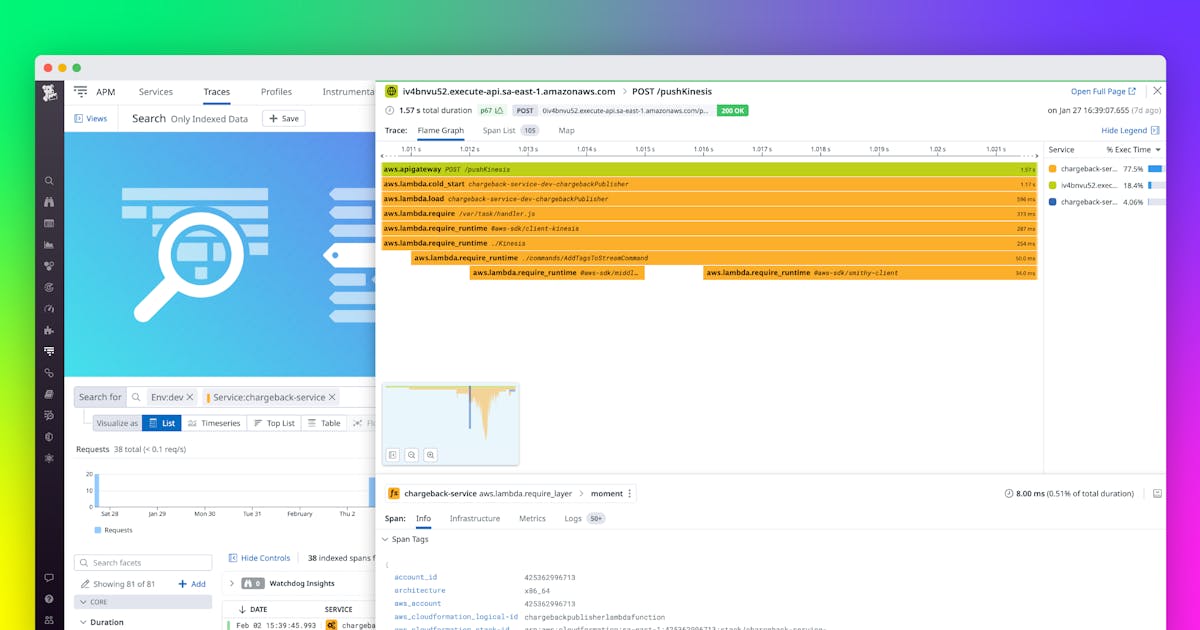
Task: Select List visualization mode
Action: [162, 423]
